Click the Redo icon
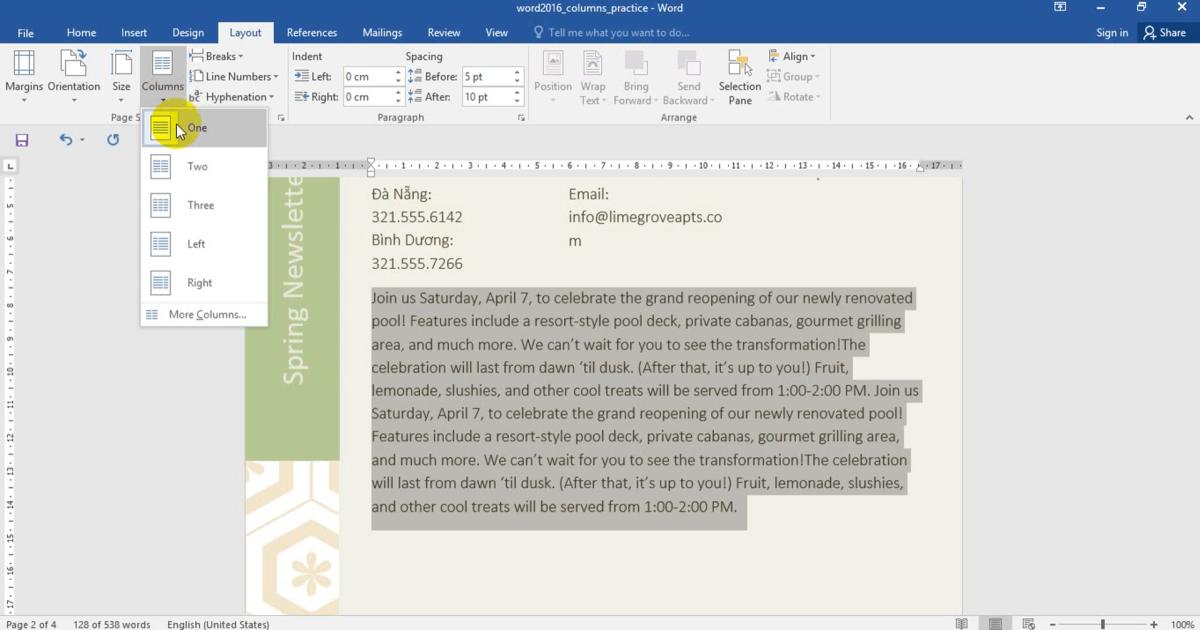Image resolution: width=1200 pixels, height=630 pixels. (113, 140)
